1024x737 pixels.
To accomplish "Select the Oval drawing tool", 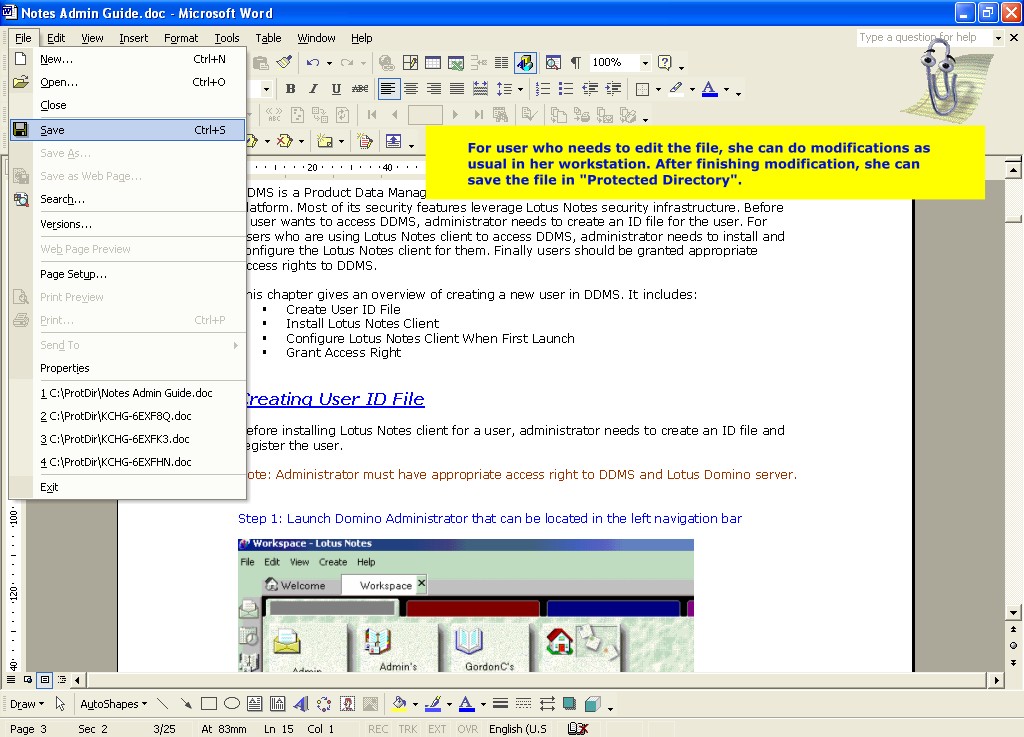I will [x=232, y=704].
